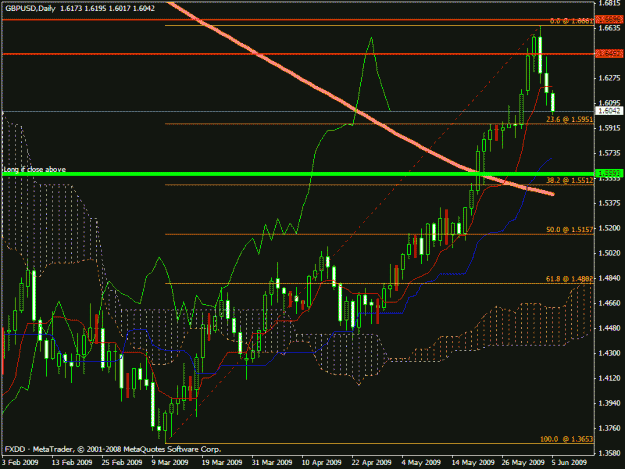Click the 1.5020 price axis label
625x469 pixels.
(609, 253)
